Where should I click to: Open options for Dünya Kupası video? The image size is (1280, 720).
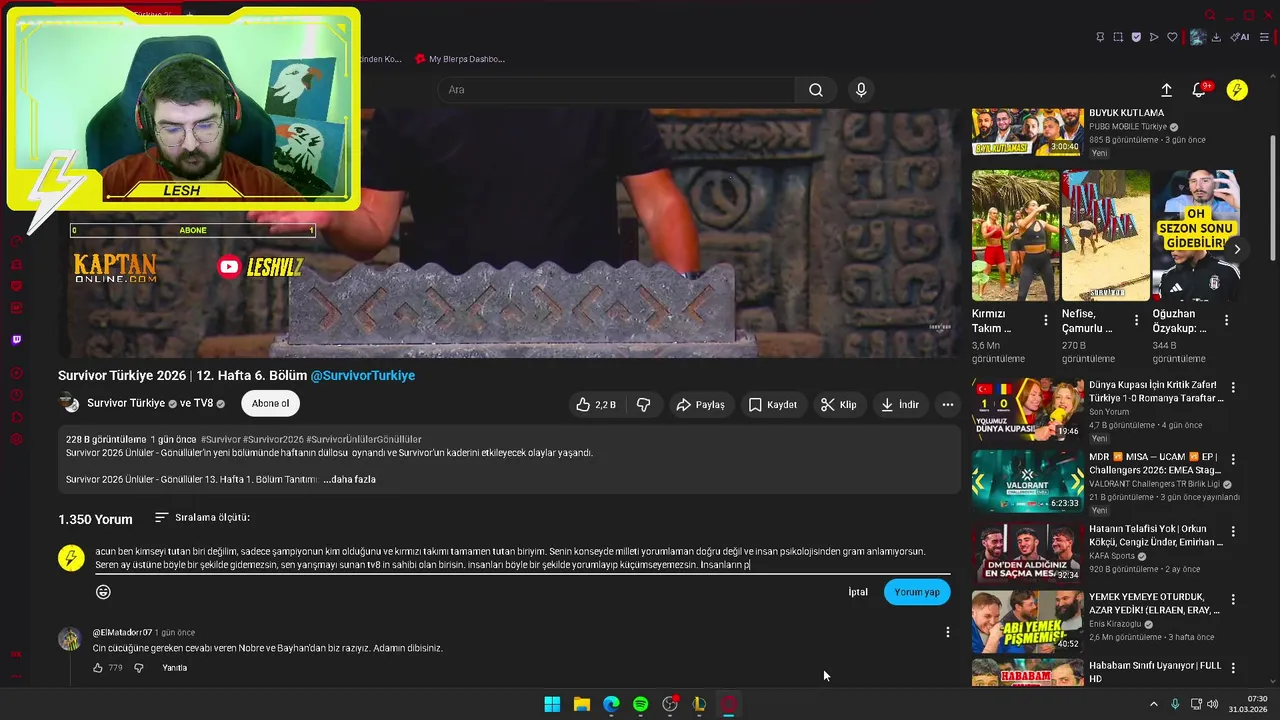coord(1233,388)
